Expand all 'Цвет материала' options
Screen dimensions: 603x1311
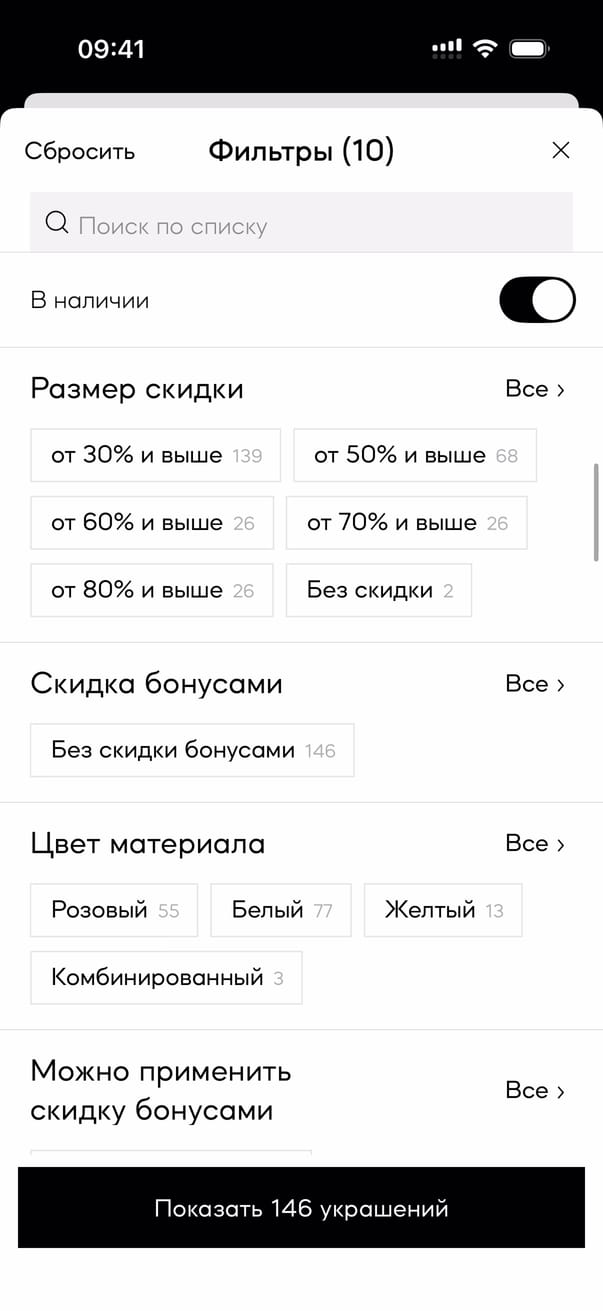click(x=535, y=844)
